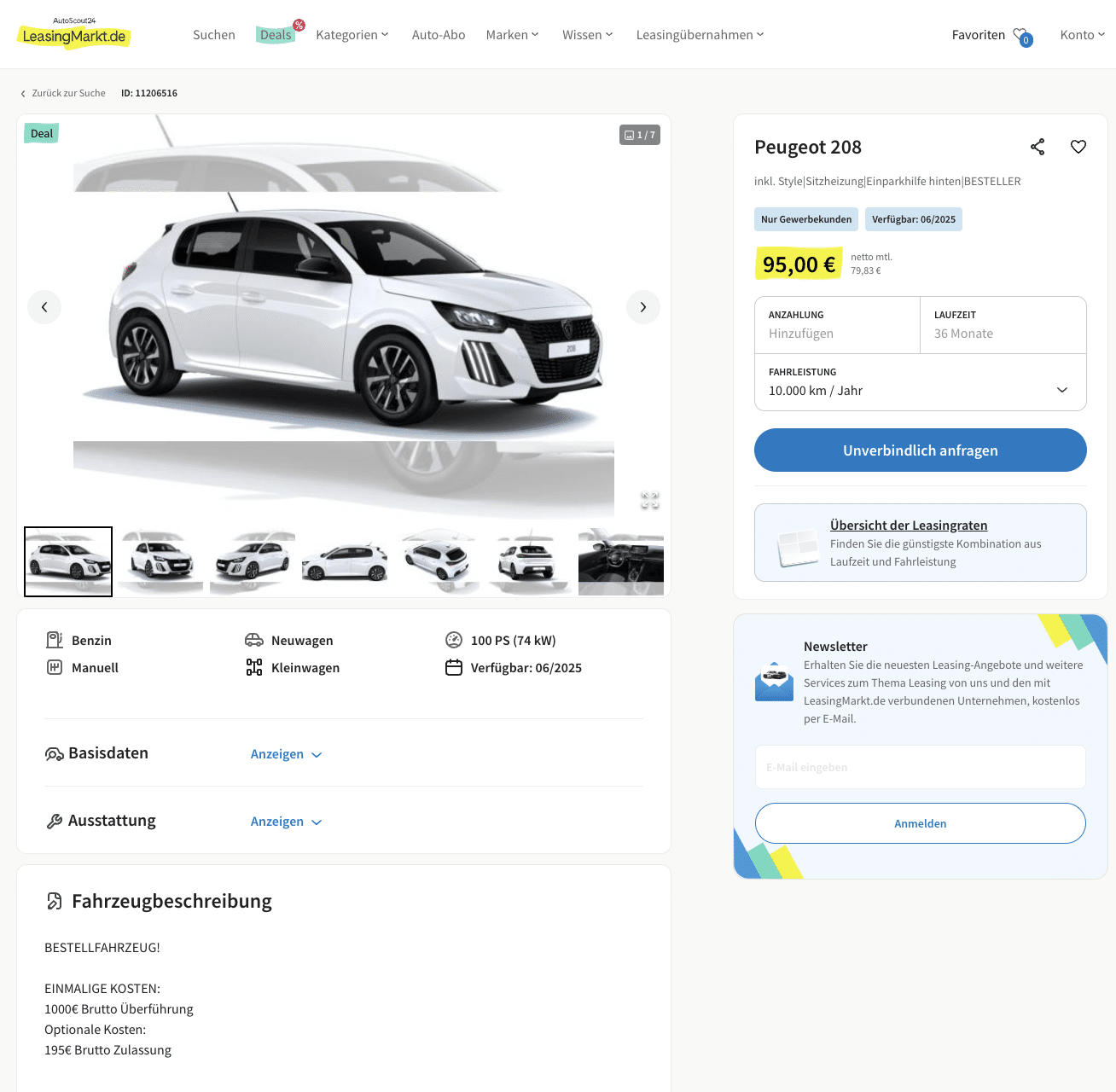Expand the Leasingübernahmen dropdown menu
The image size is (1116, 1092).
point(700,35)
